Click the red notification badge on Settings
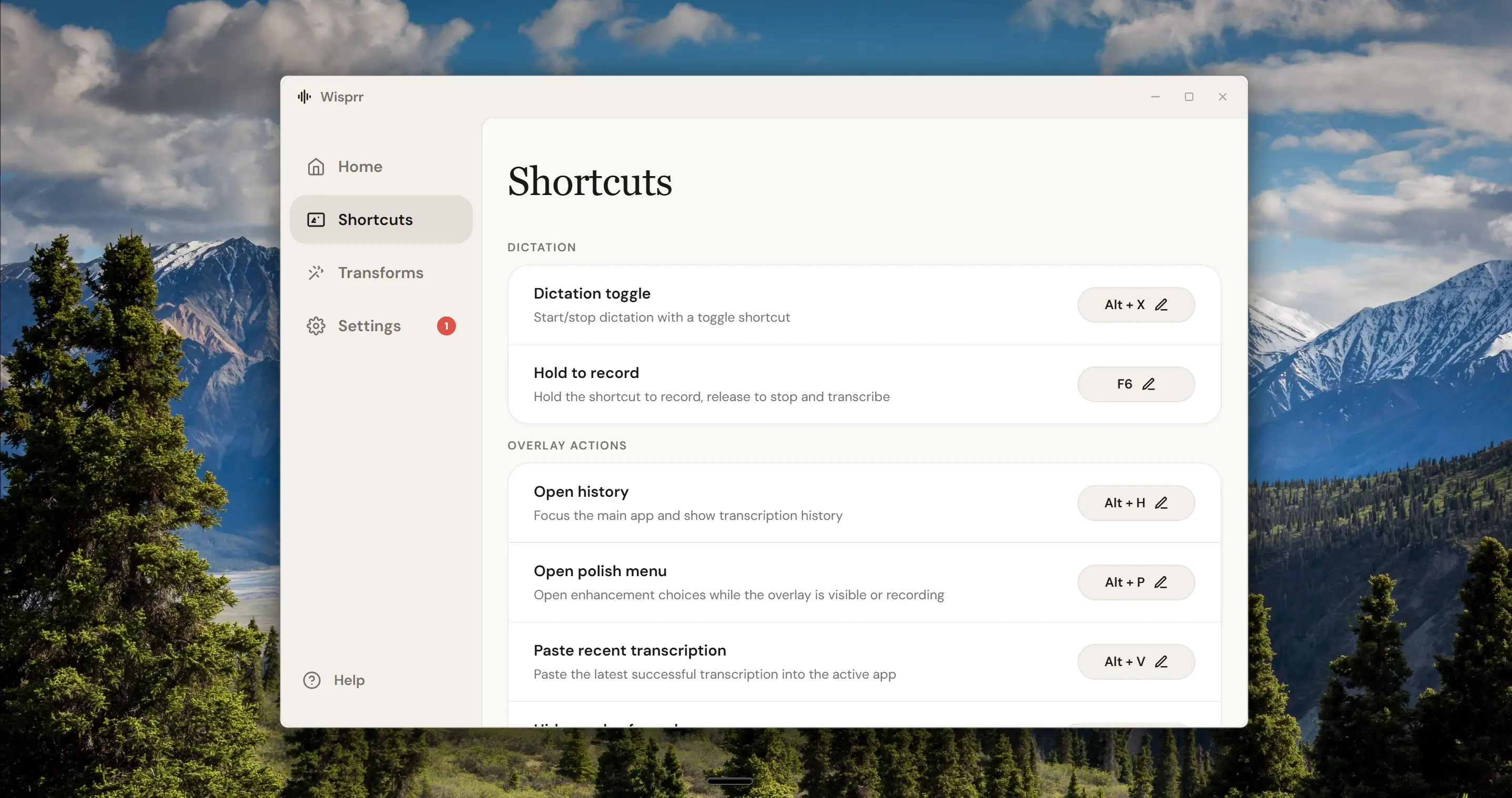Image resolution: width=1512 pixels, height=798 pixels. click(x=446, y=325)
